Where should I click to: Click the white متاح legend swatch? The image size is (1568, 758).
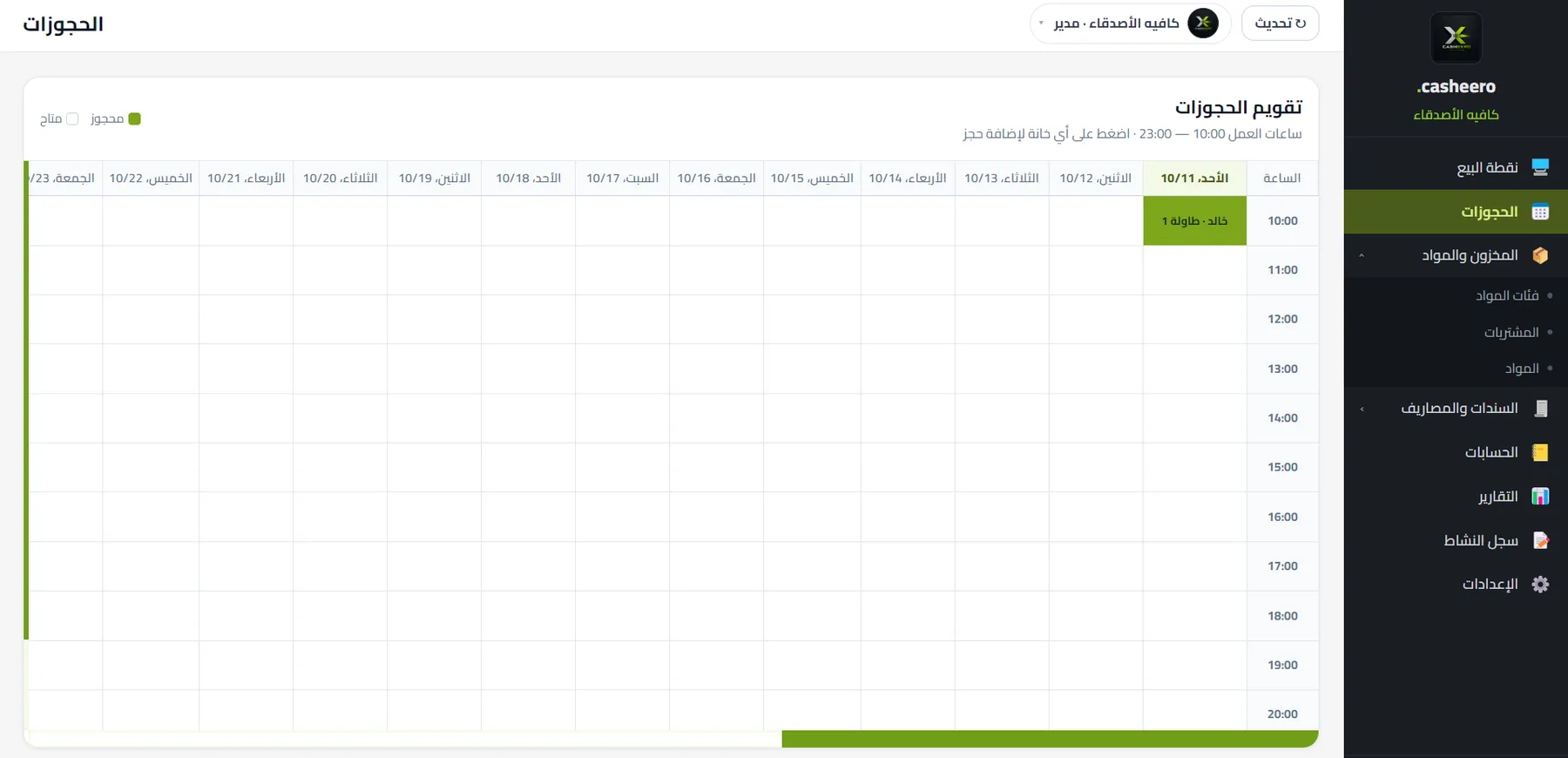pyautogui.click(x=72, y=119)
